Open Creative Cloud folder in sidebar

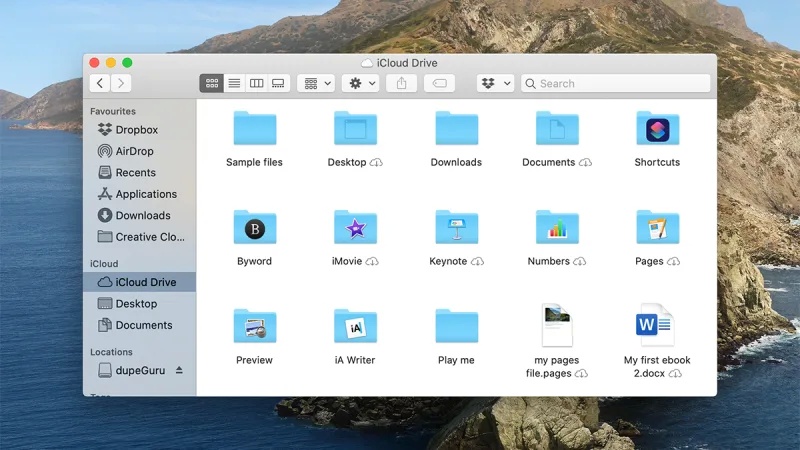point(139,237)
